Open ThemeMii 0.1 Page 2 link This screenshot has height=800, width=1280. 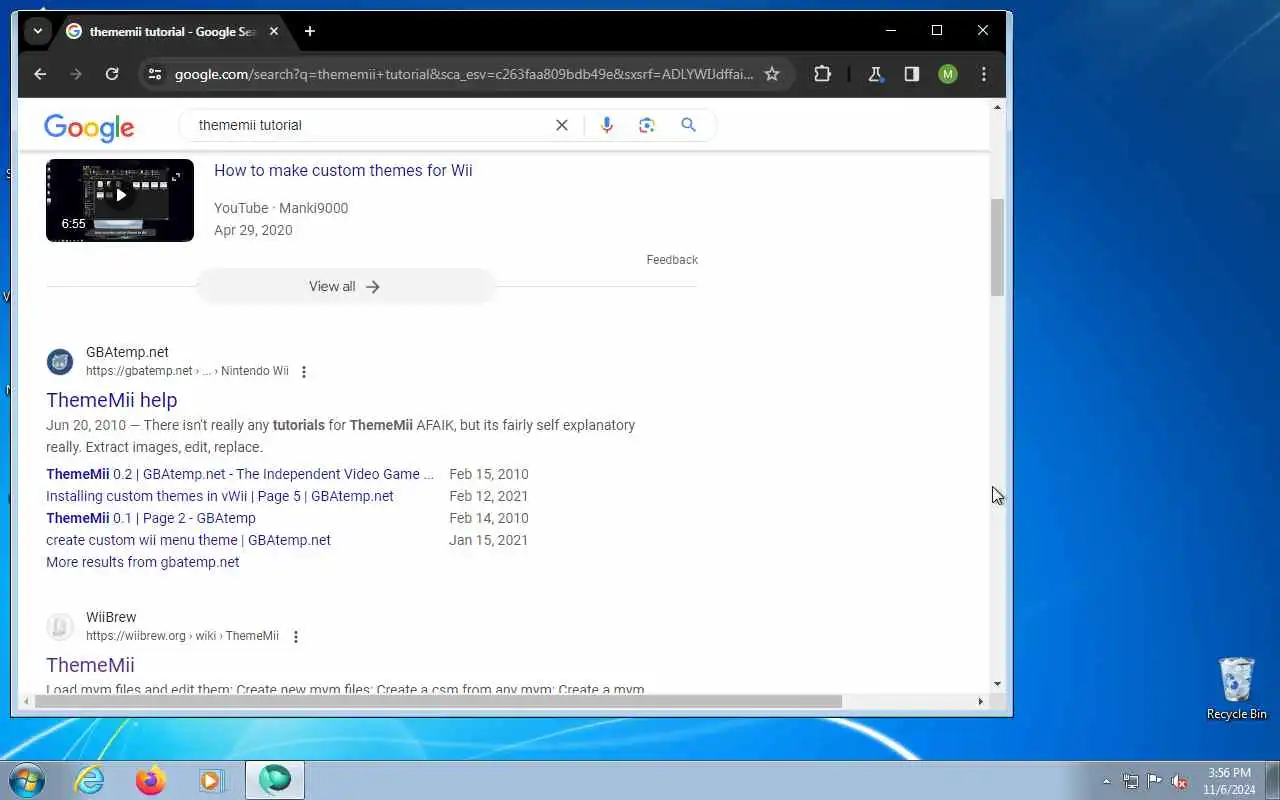[151, 518]
